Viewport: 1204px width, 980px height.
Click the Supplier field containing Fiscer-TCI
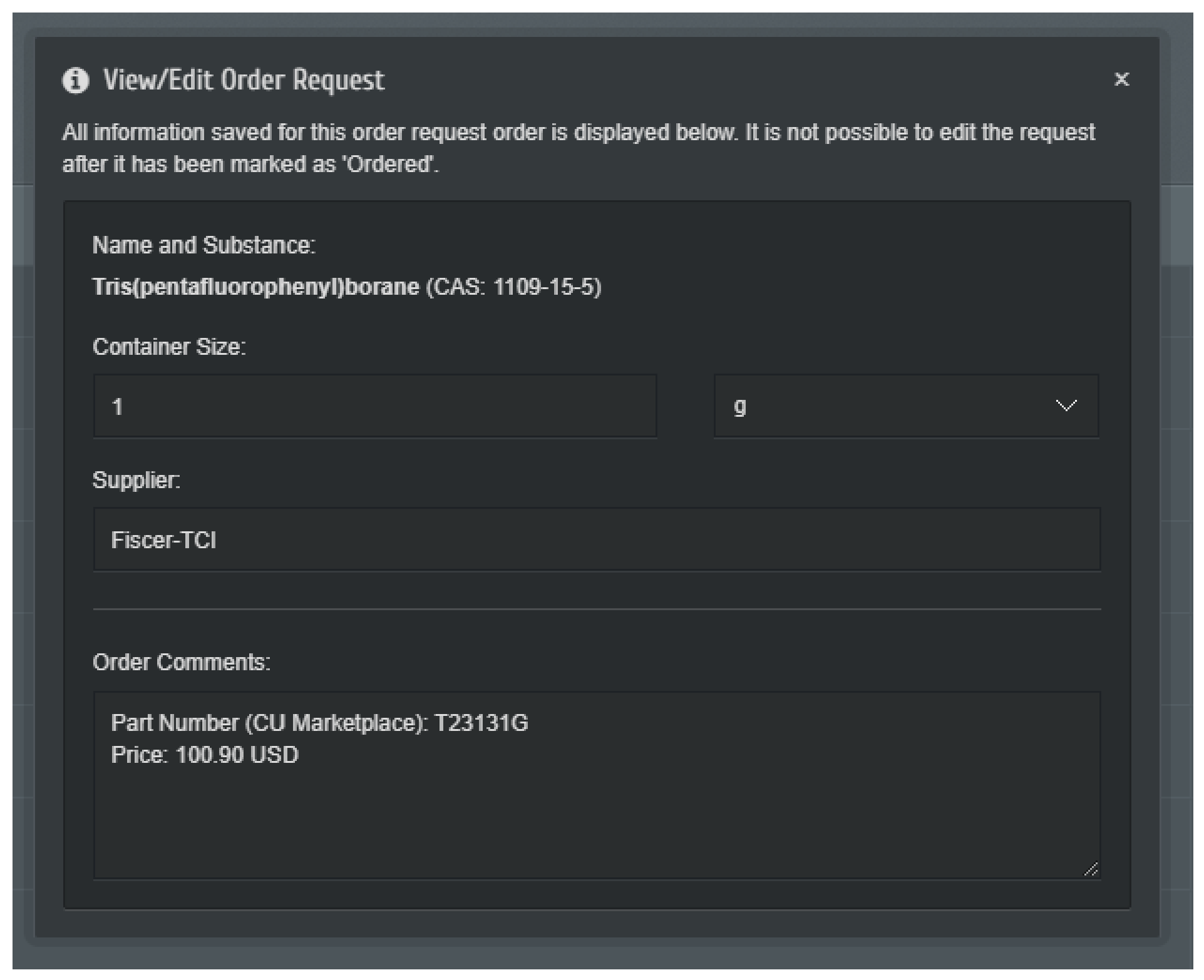point(596,539)
